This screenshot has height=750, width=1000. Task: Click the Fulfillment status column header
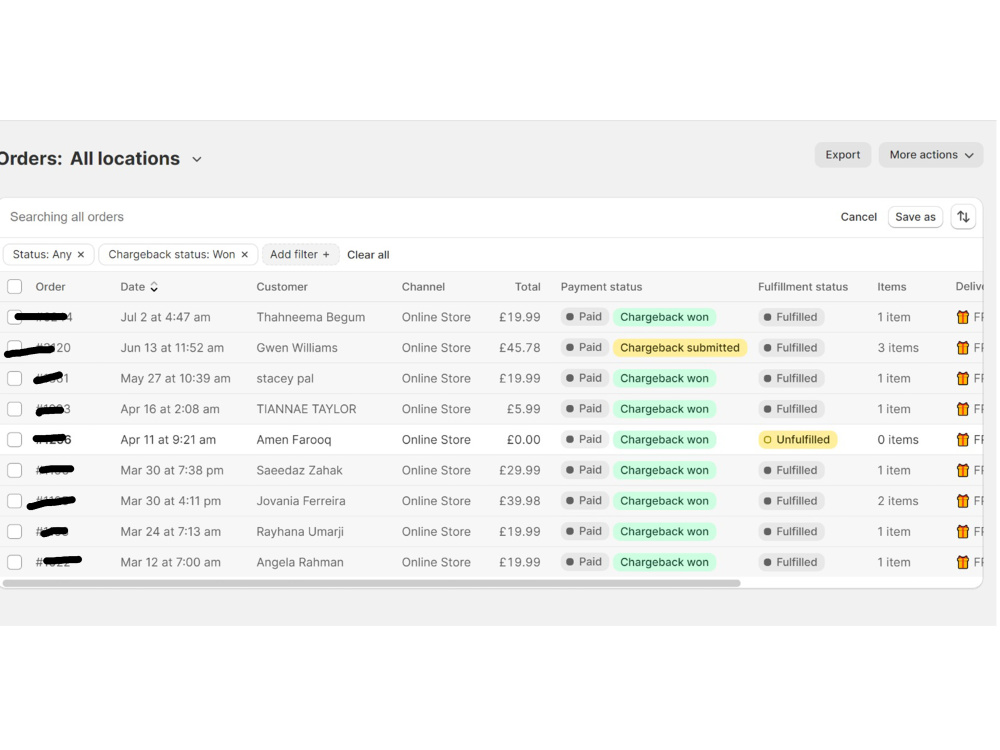[803, 287]
